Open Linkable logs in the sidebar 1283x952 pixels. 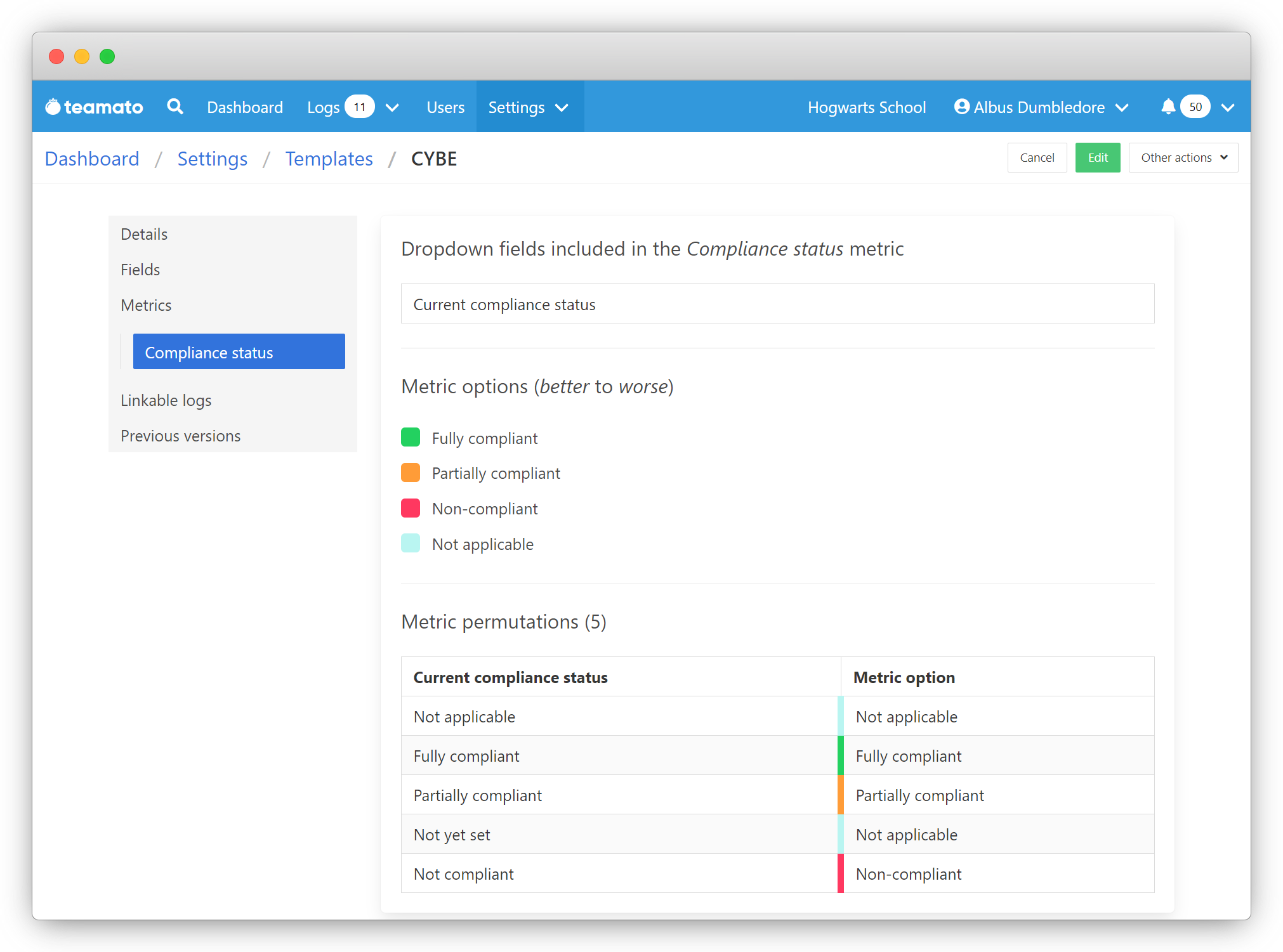(233, 400)
